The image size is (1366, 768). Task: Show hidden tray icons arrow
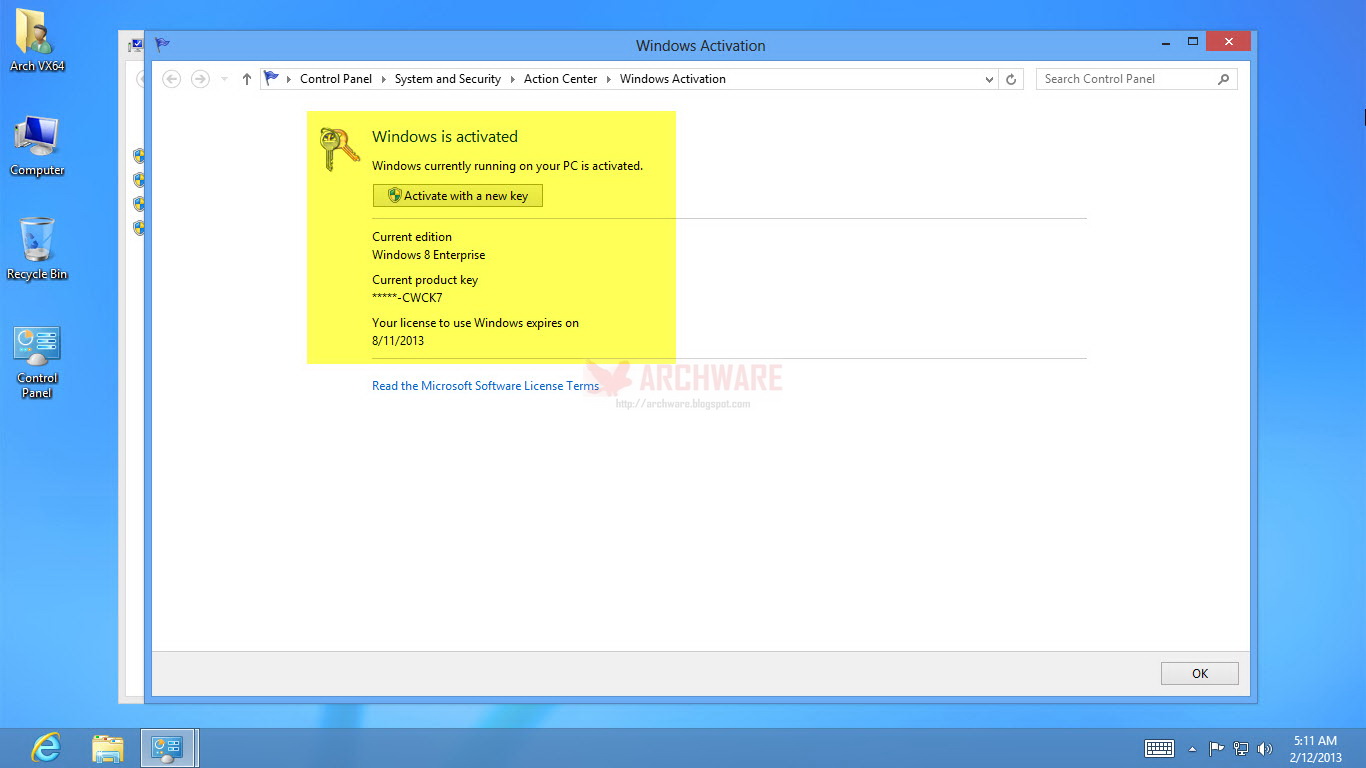point(1192,748)
